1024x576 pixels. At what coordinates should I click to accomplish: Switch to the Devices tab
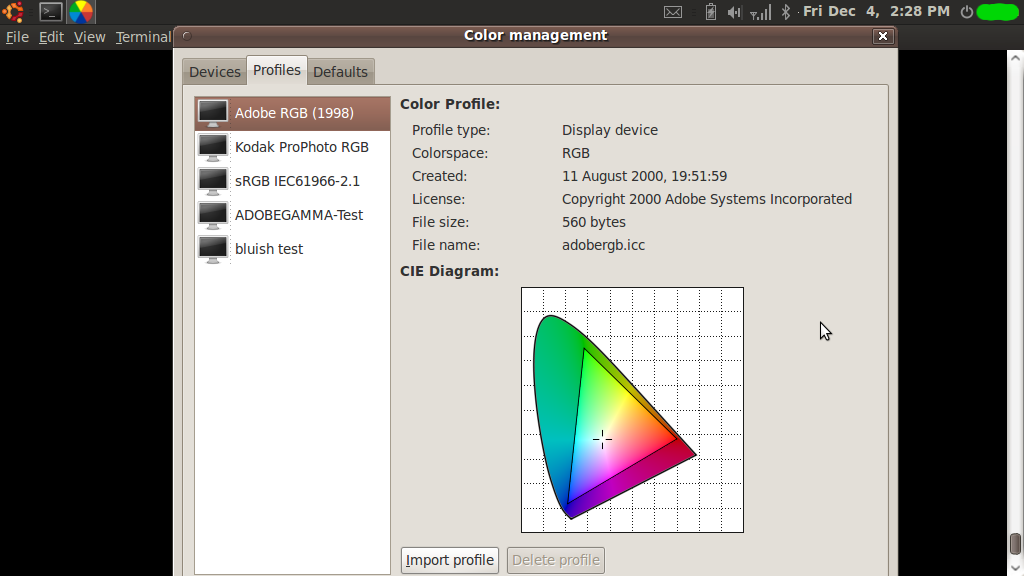coord(215,72)
